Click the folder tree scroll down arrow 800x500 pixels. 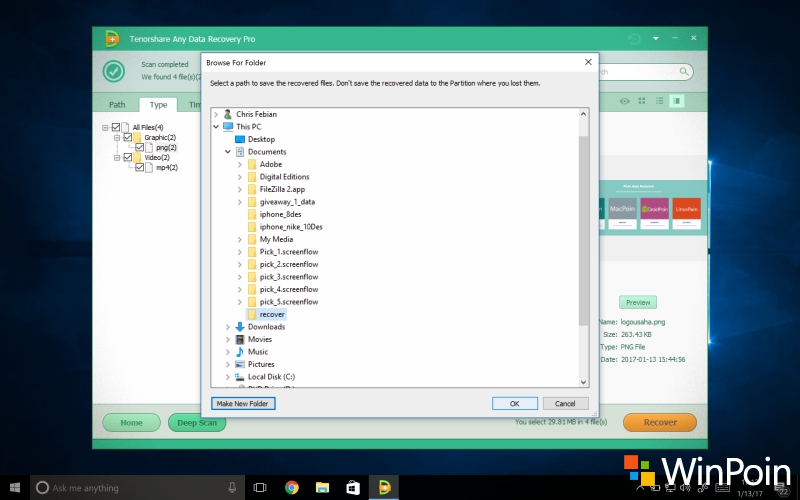583,382
